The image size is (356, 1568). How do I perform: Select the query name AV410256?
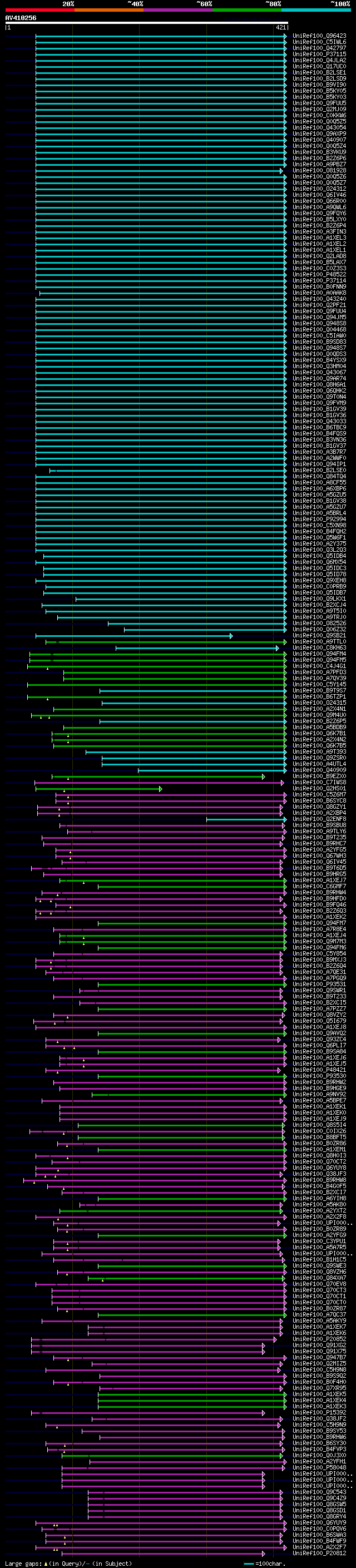tap(21, 18)
